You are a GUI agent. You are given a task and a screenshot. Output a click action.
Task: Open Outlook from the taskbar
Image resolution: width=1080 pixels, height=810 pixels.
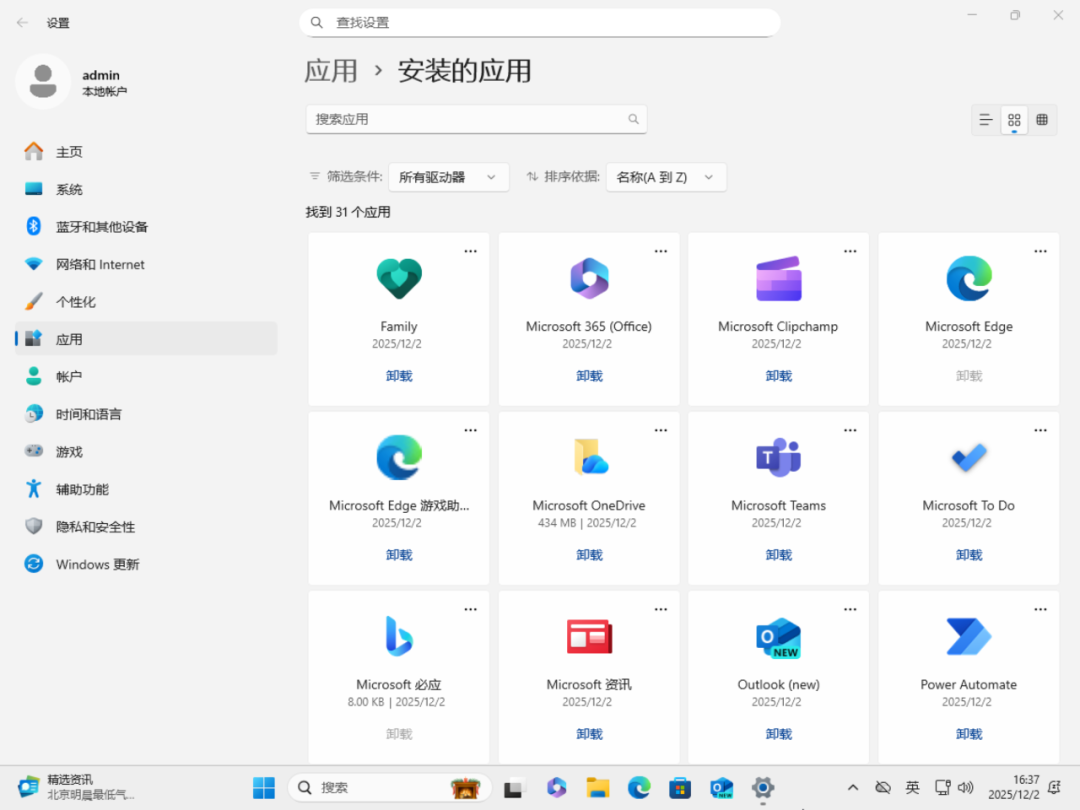(721, 787)
